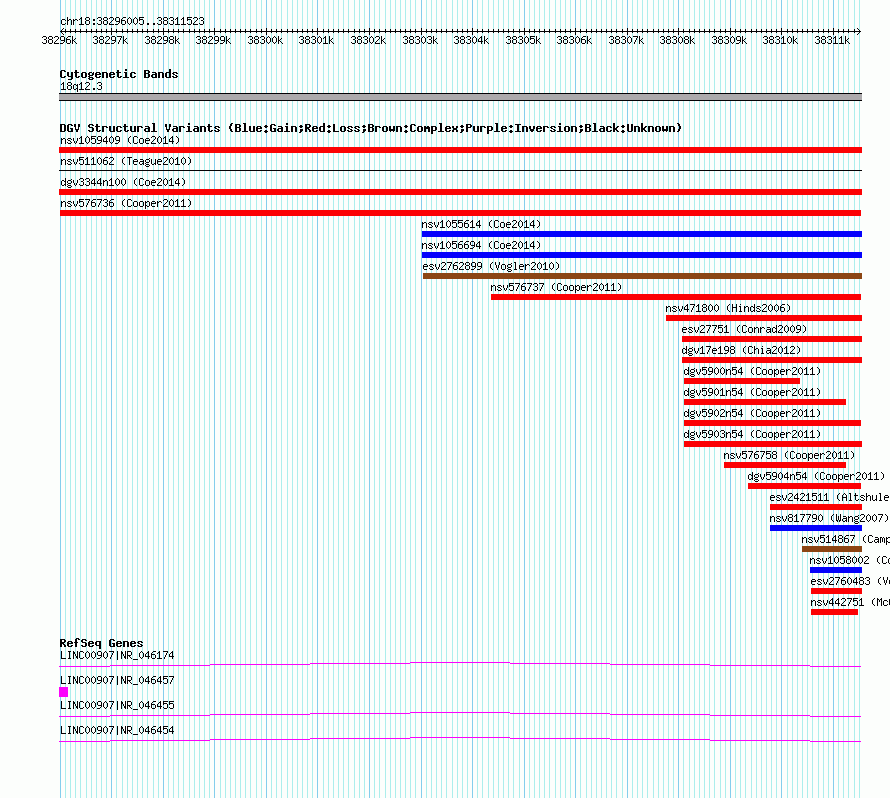890x798 pixels.
Task: Click the nsv471800 (Hinds2006) red bar
Action: pyautogui.click(x=764, y=318)
